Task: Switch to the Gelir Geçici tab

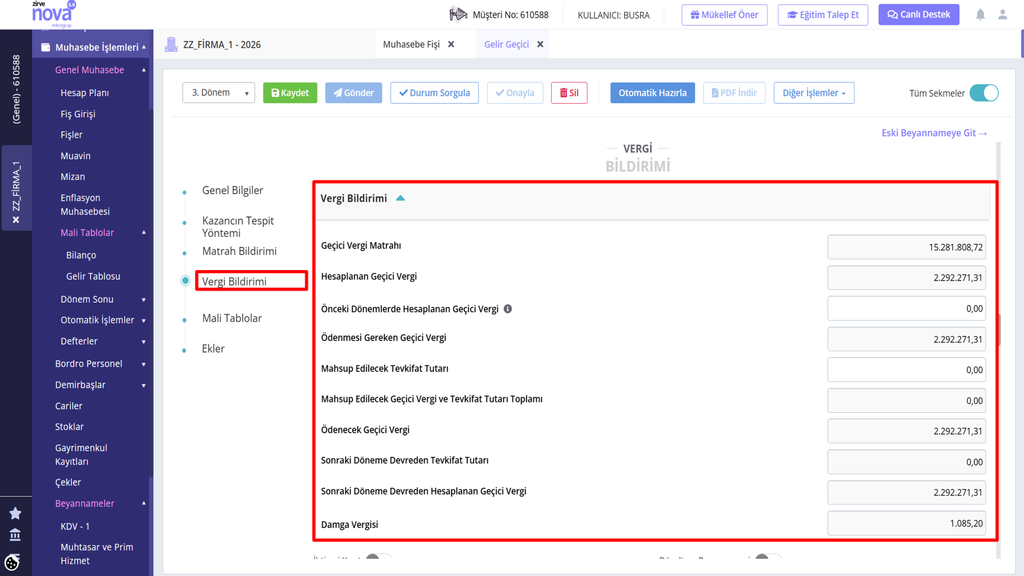Action: tap(506, 44)
